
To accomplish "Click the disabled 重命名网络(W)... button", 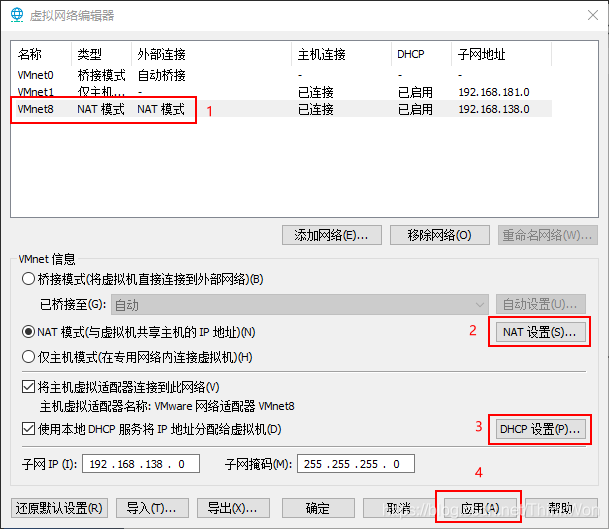I will (x=548, y=235).
